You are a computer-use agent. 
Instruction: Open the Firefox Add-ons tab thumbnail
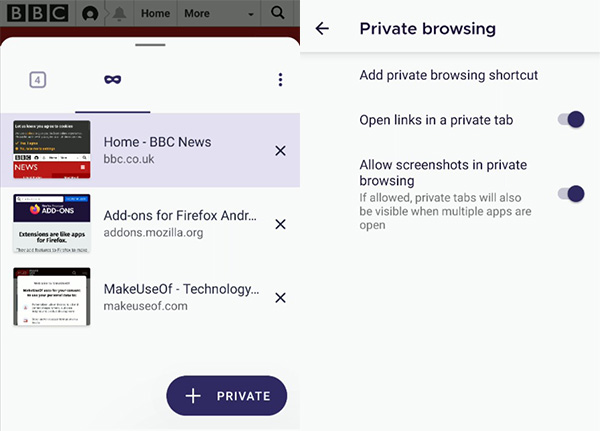coord(52,223)
